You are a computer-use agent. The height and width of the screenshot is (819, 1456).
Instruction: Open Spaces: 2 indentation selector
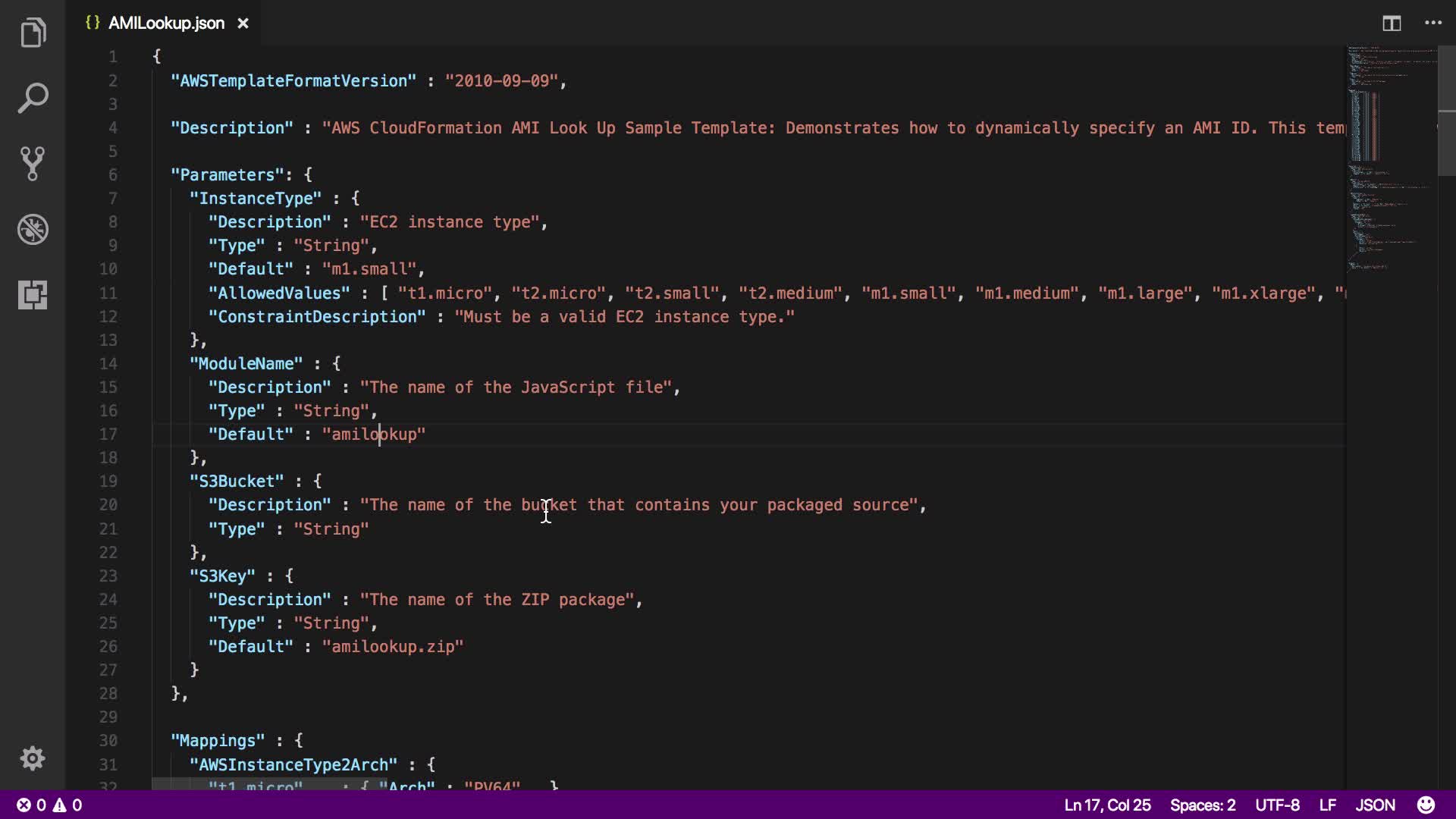(1203, 805)
